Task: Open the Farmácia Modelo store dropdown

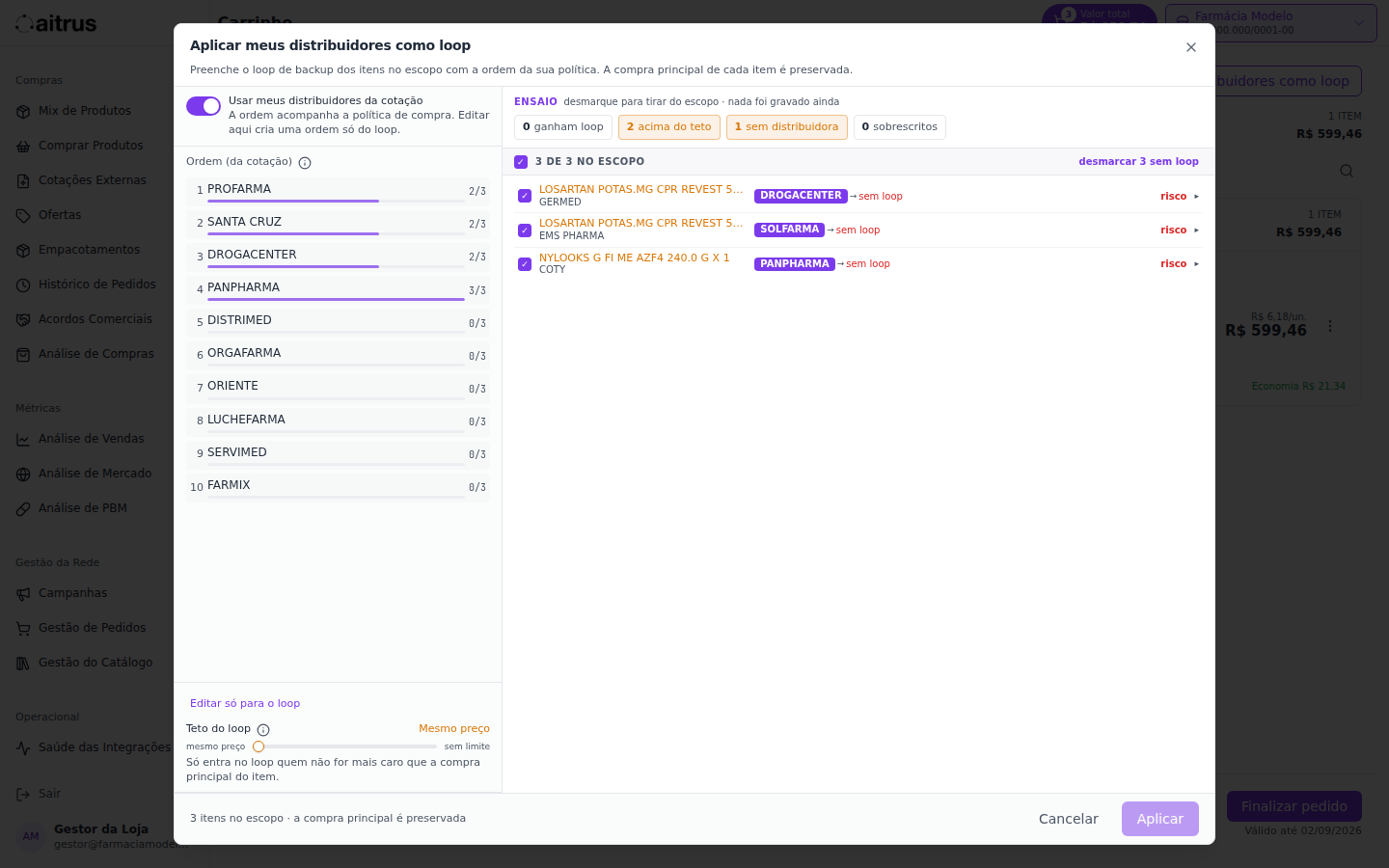Action: [1271, 23]
